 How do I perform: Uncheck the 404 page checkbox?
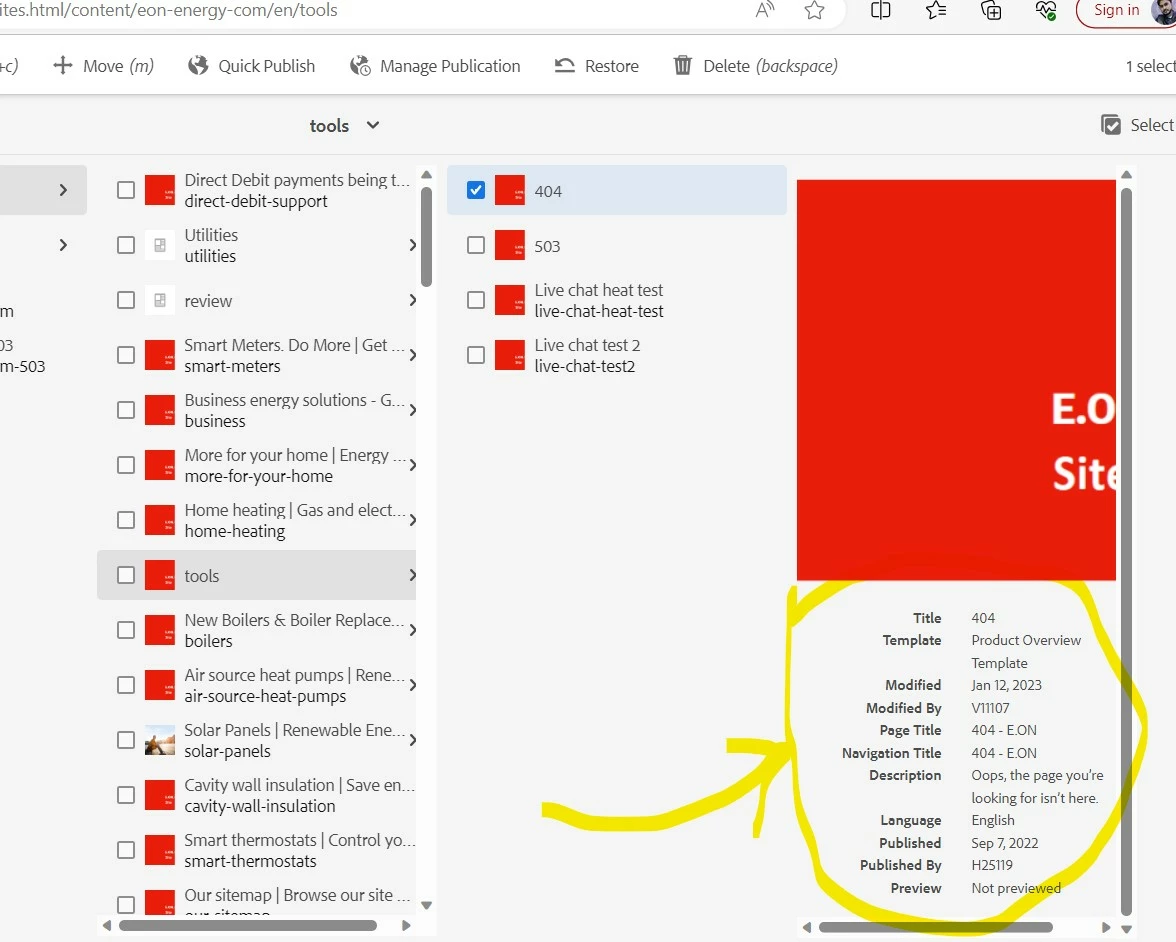tap(476, 190)
